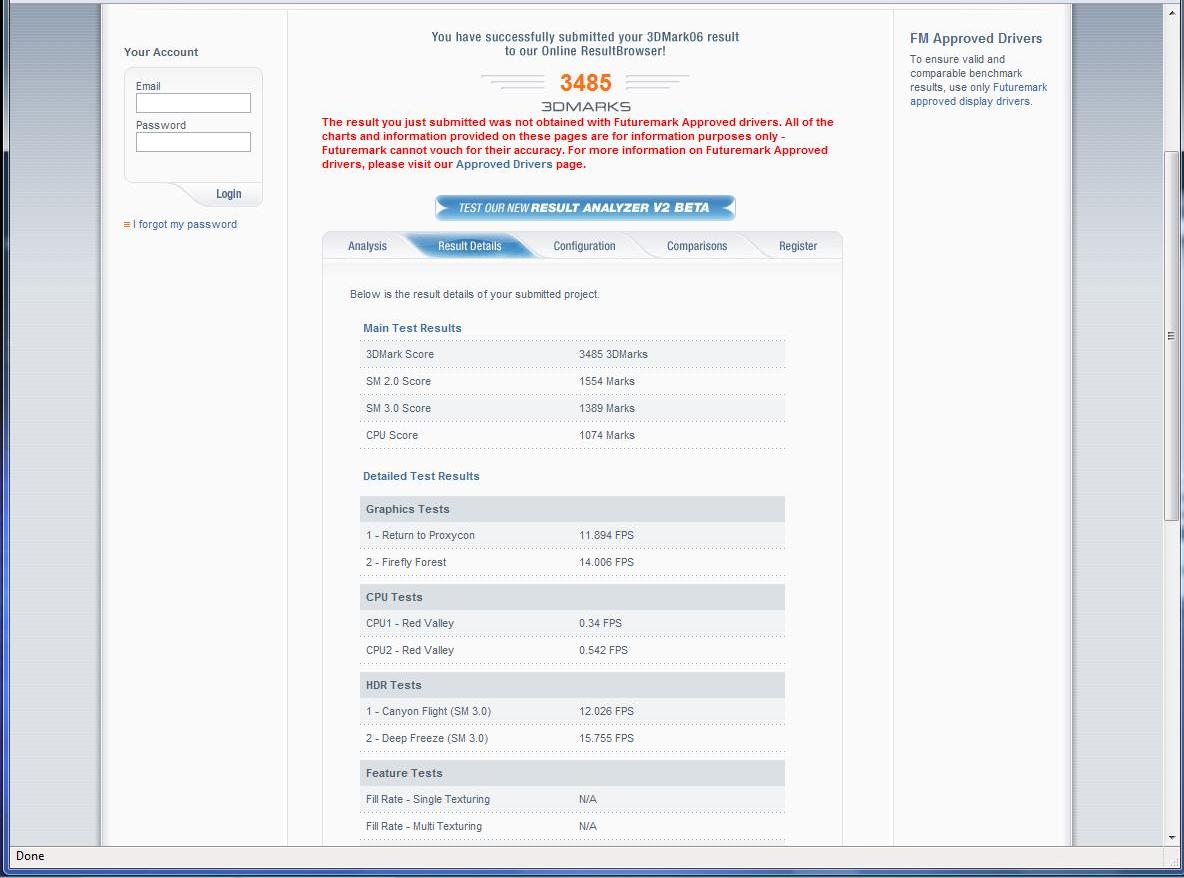Viewport: 1184px width, 878px height.
Task: Select the Result Details tab
Action: point(470,246)
